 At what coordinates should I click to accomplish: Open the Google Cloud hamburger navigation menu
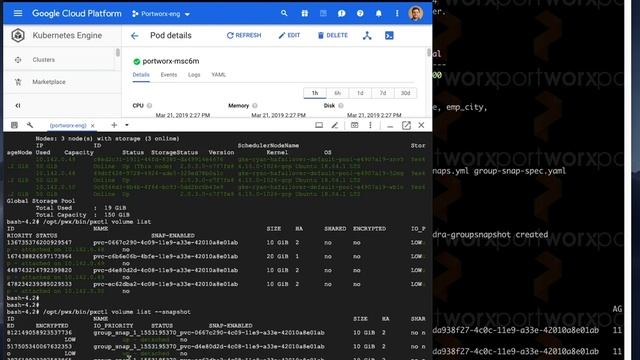pos(18,13)
